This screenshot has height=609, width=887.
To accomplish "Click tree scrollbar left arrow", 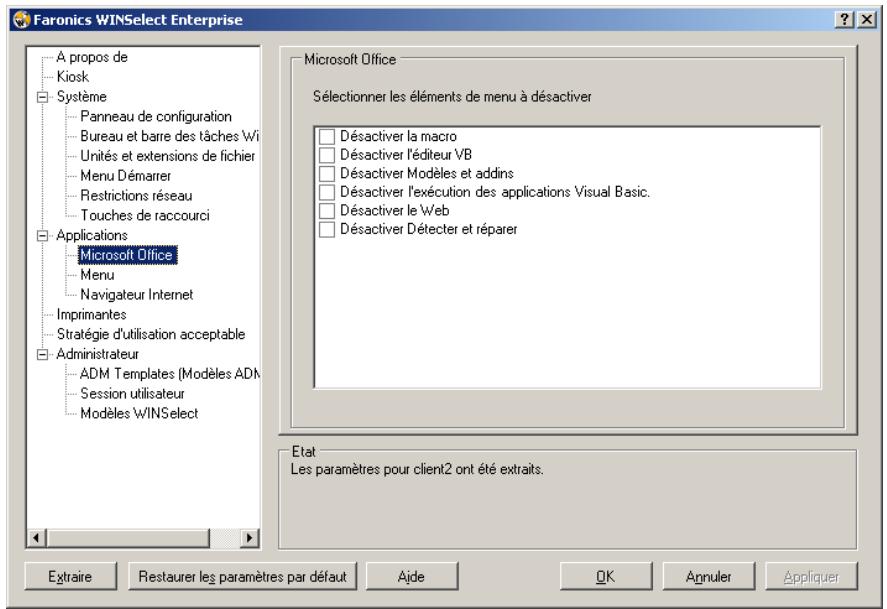I will (x=36, y=538).
